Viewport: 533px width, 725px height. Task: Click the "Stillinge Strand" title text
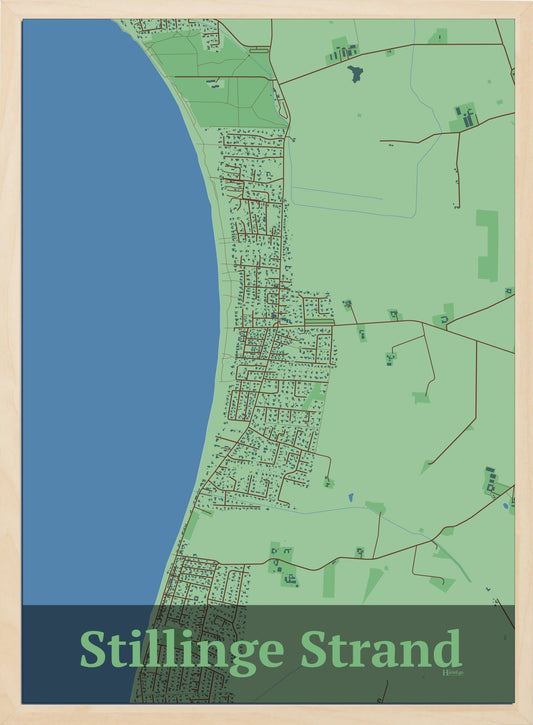pos(271,651)
